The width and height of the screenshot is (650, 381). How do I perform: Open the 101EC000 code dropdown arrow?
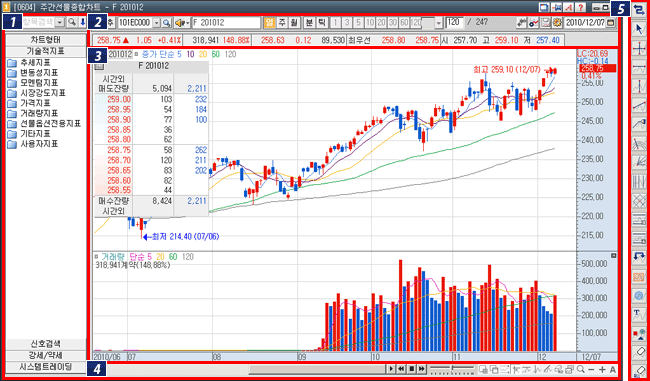pyautogui.click(x=157, y=22)
